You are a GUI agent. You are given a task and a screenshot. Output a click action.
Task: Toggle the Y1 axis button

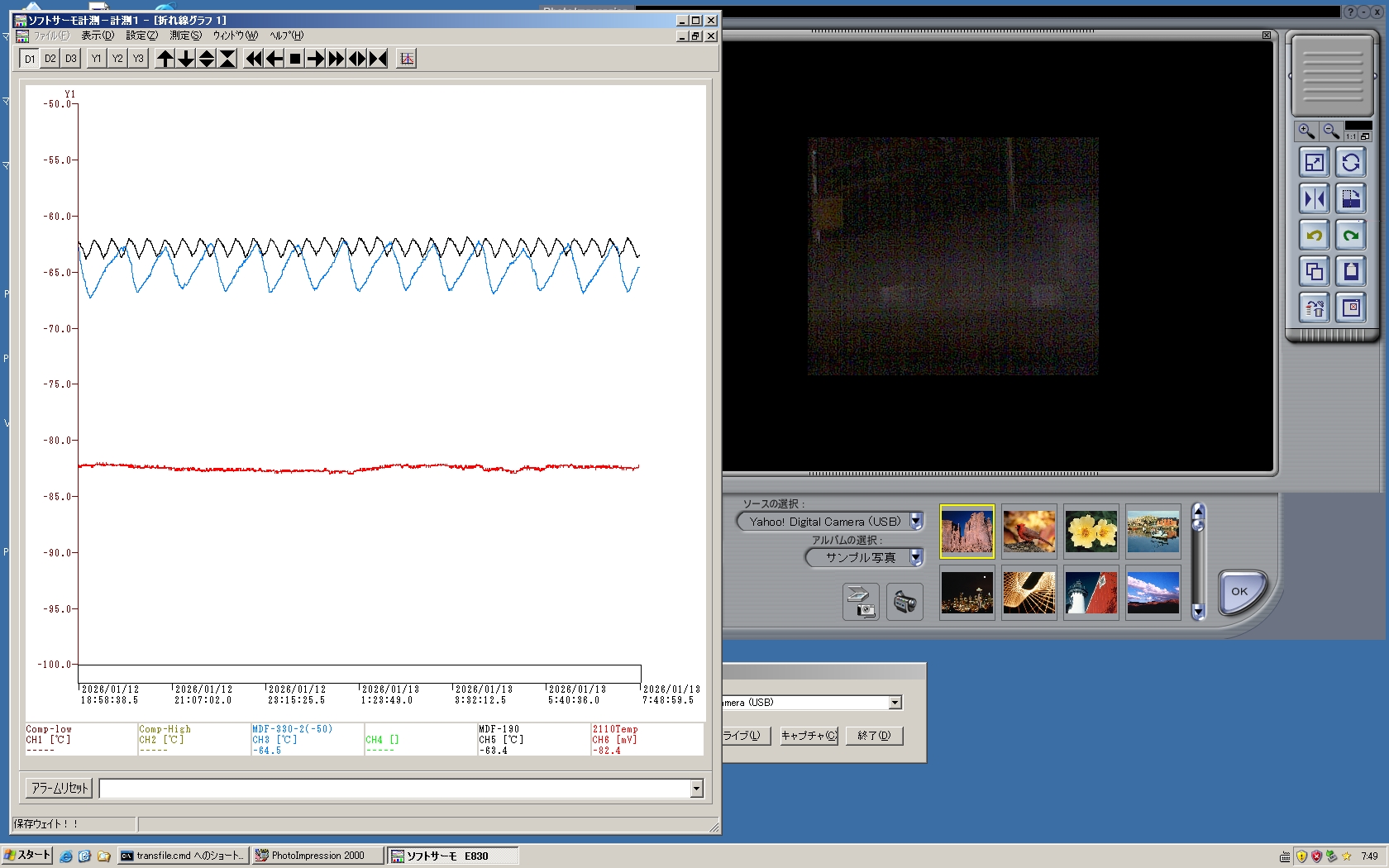(x=97, y=59)
